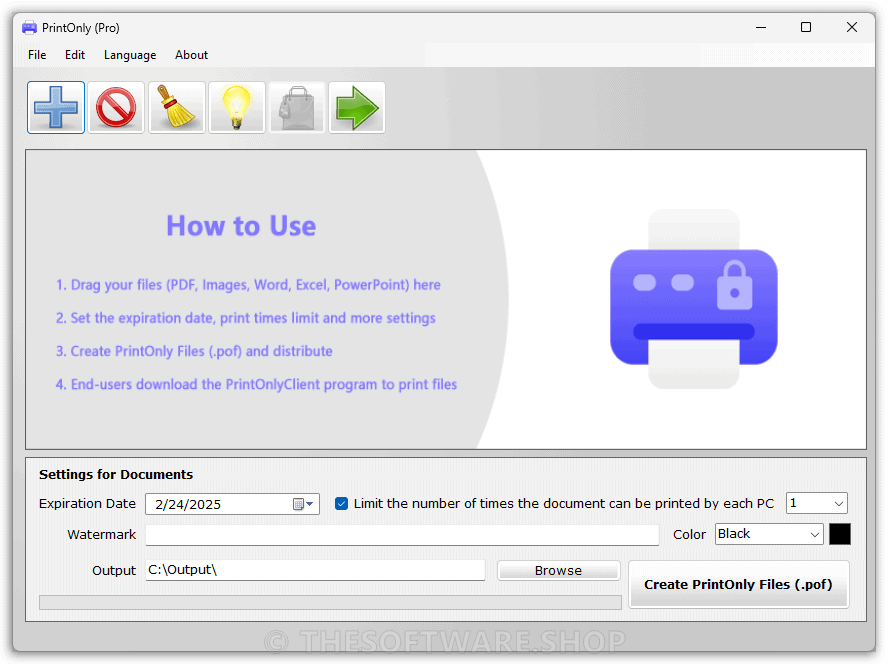Click the 'Settings for Documents' heading
Image resolution: width=888 pixels, height=664 pixels.
point(116,474)
